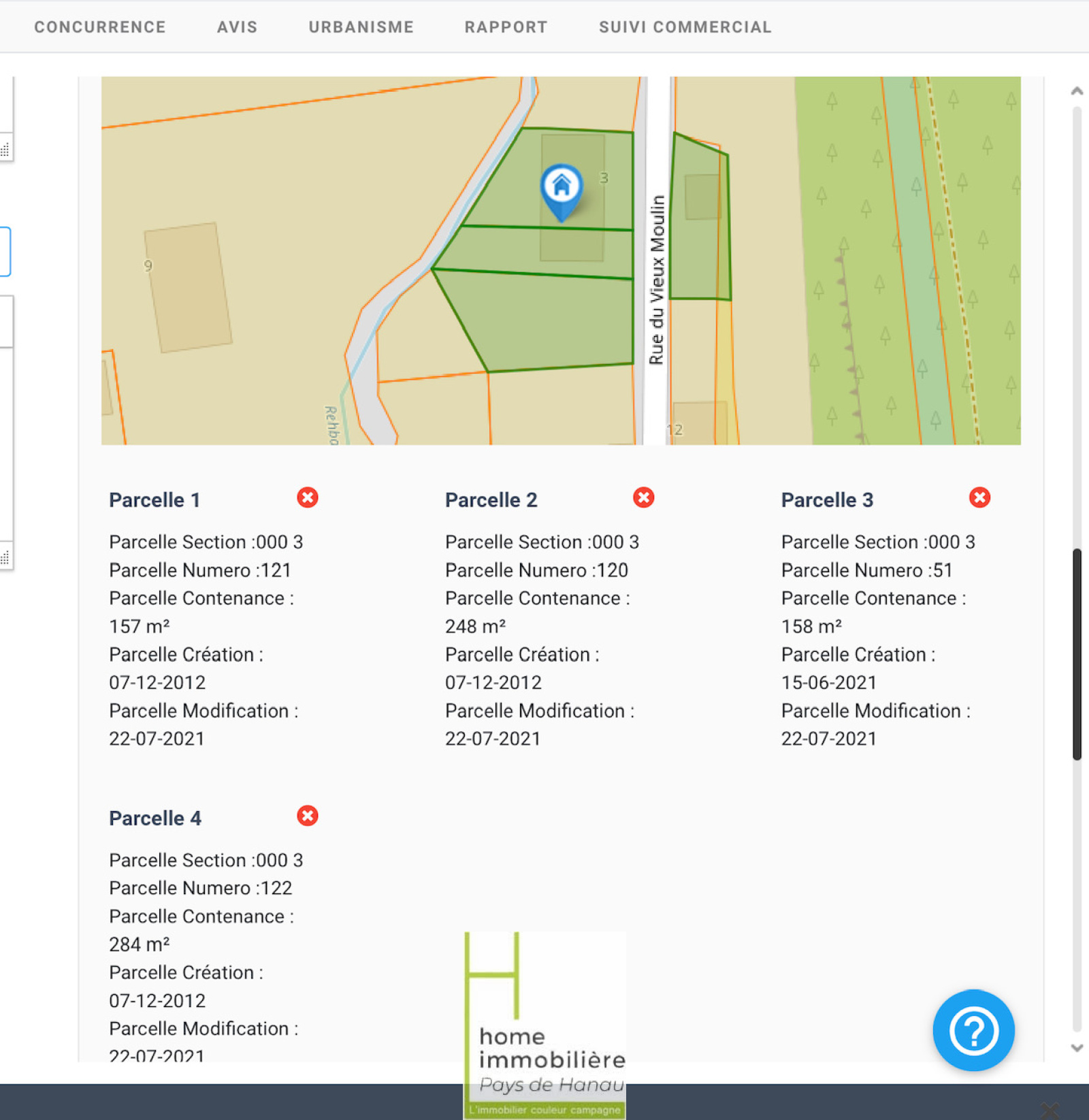Click the dark vertical scrollbar thumb
1089x1120 pixels.
click(x=1077, y=653)
